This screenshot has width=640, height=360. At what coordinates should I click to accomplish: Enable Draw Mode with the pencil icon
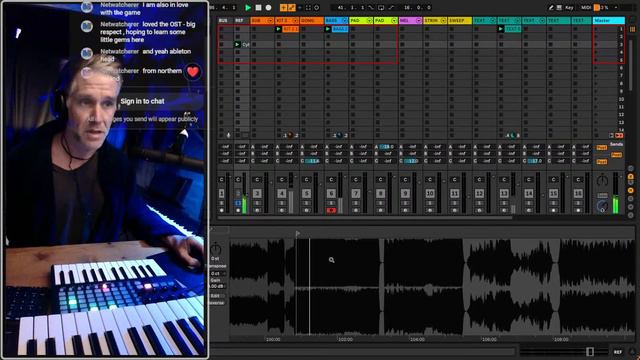coord(551,7)
